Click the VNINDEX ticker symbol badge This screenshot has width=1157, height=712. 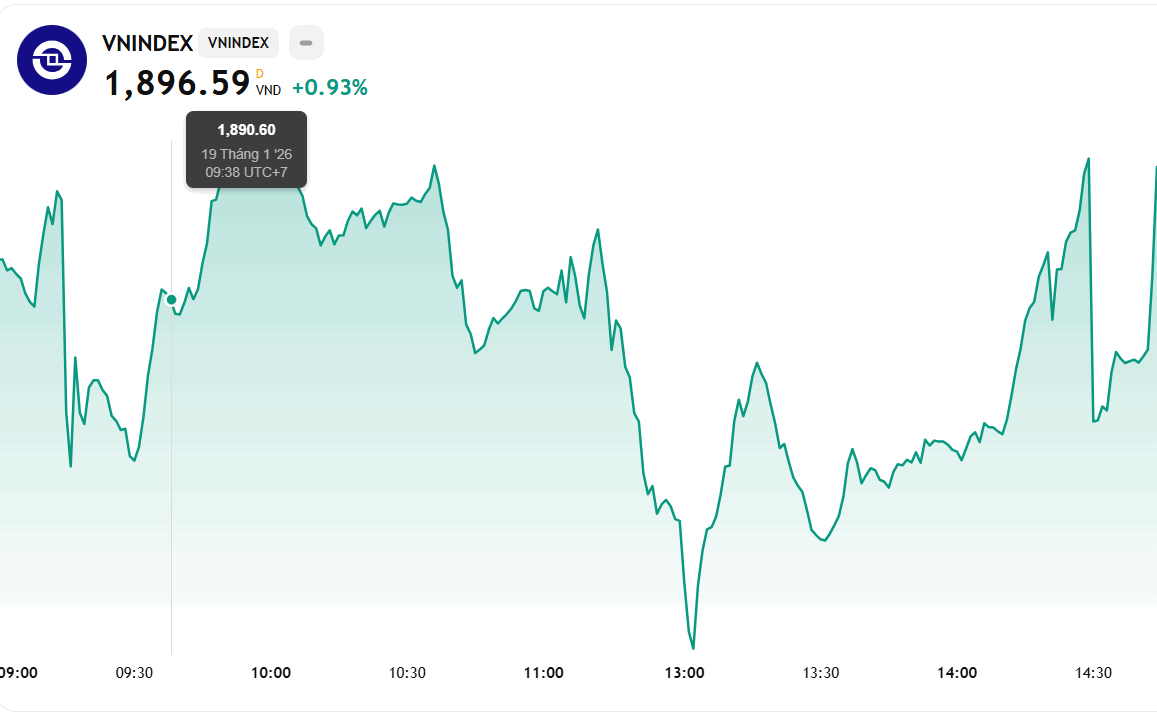pyautogui.click(x=238, y=43)
